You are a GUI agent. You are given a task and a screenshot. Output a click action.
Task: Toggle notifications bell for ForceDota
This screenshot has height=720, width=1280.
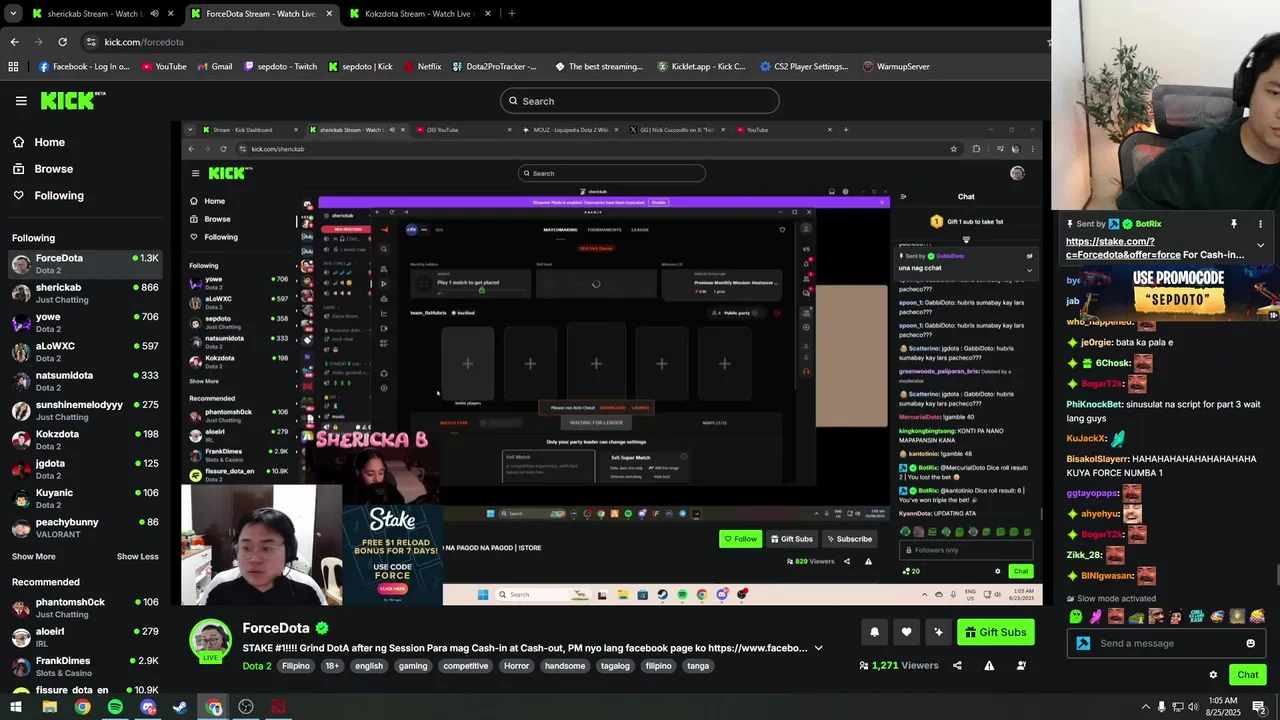coord(874,632)
